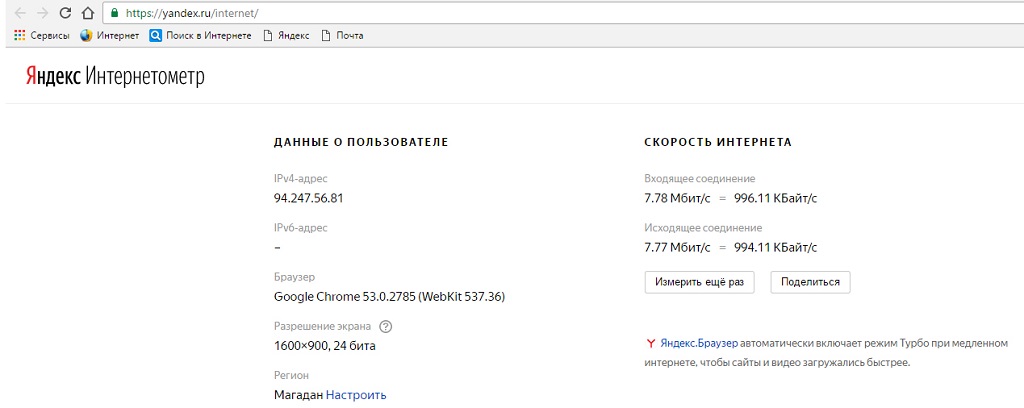Click the 996.11 КБайт/с incoming value
Screen dimensions: 1024x408
pyautogui.click(x=775, y=198)
